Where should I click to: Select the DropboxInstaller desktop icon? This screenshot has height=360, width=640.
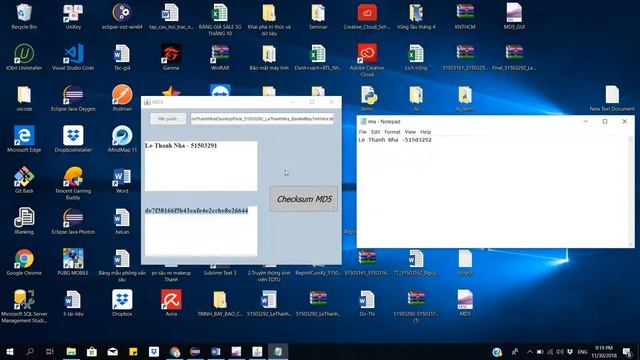(x=73, y=139)
